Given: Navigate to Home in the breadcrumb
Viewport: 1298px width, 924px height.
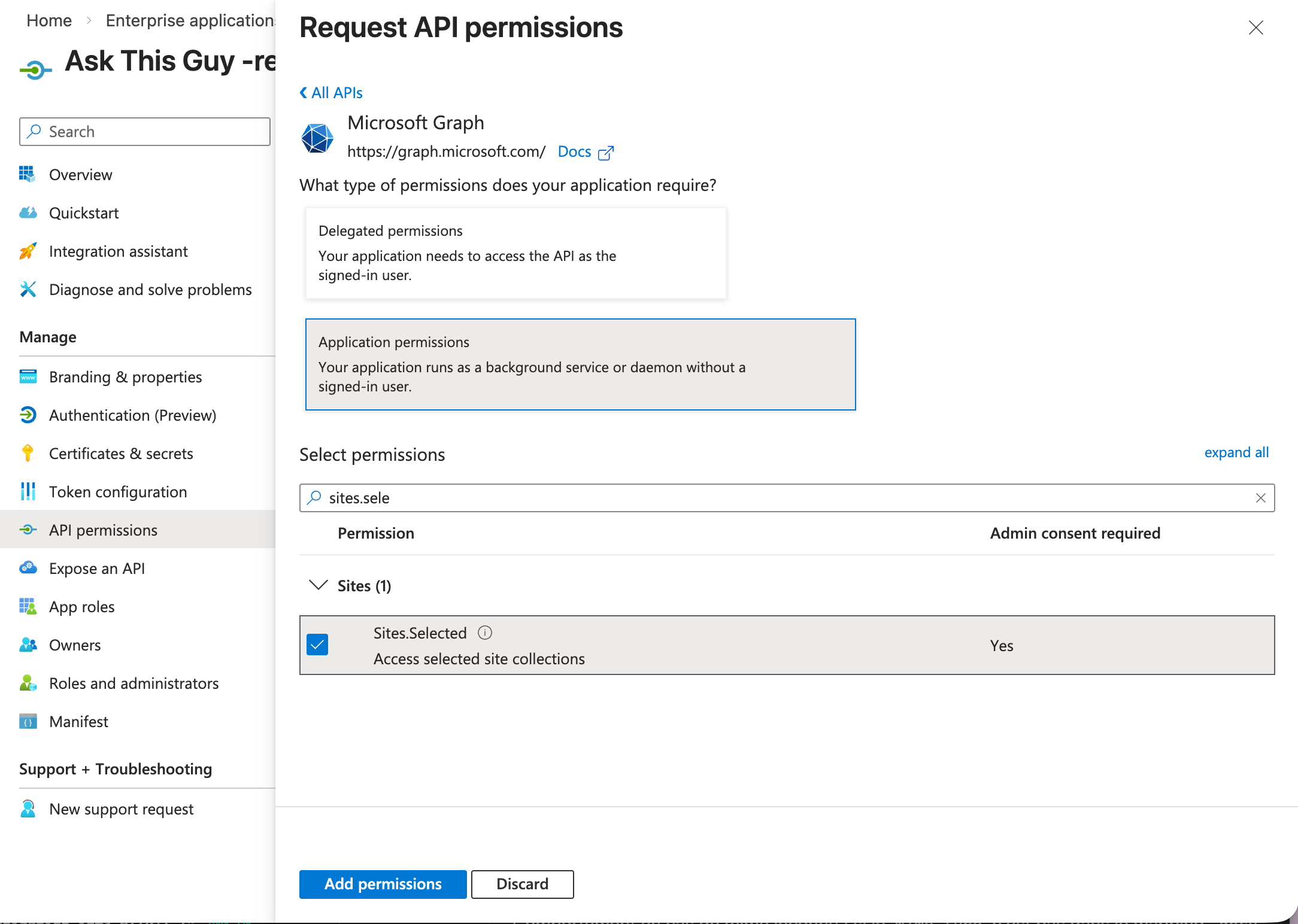Looking at the screenshot, I should click(x=49, y=20).
